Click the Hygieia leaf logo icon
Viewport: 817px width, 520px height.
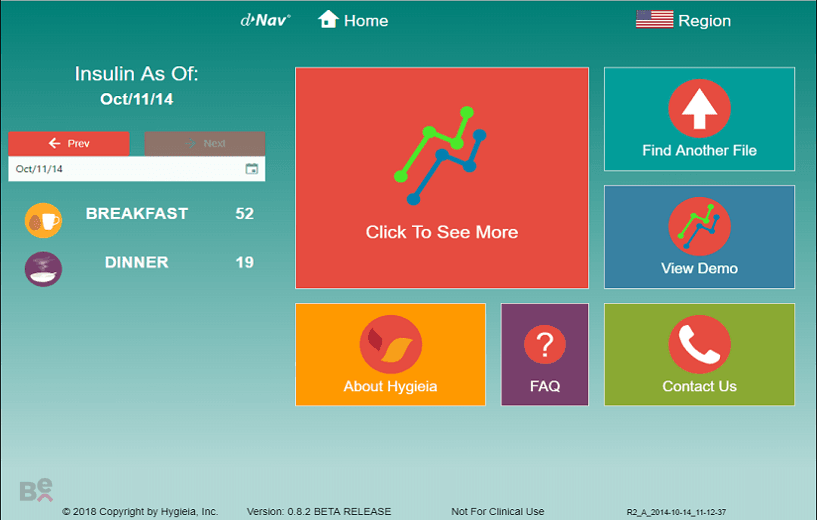tap(390, 344)
